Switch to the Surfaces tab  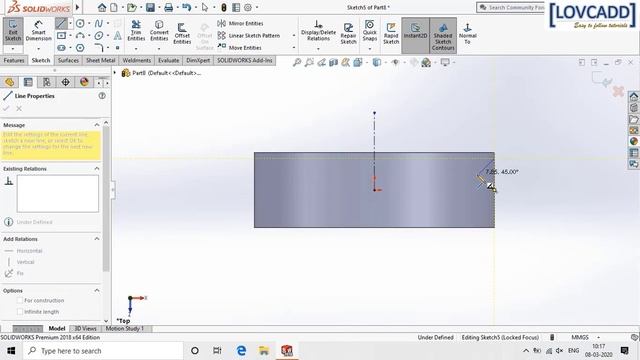pos(68,60)
